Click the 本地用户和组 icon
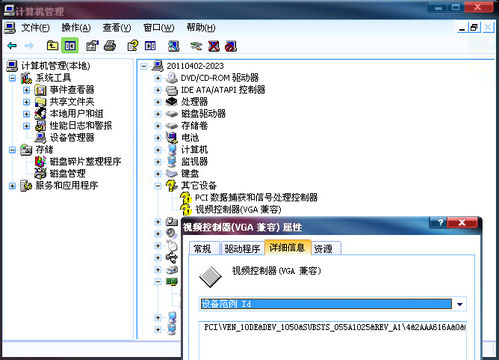The image size is (499, 360). pos(40,114)
